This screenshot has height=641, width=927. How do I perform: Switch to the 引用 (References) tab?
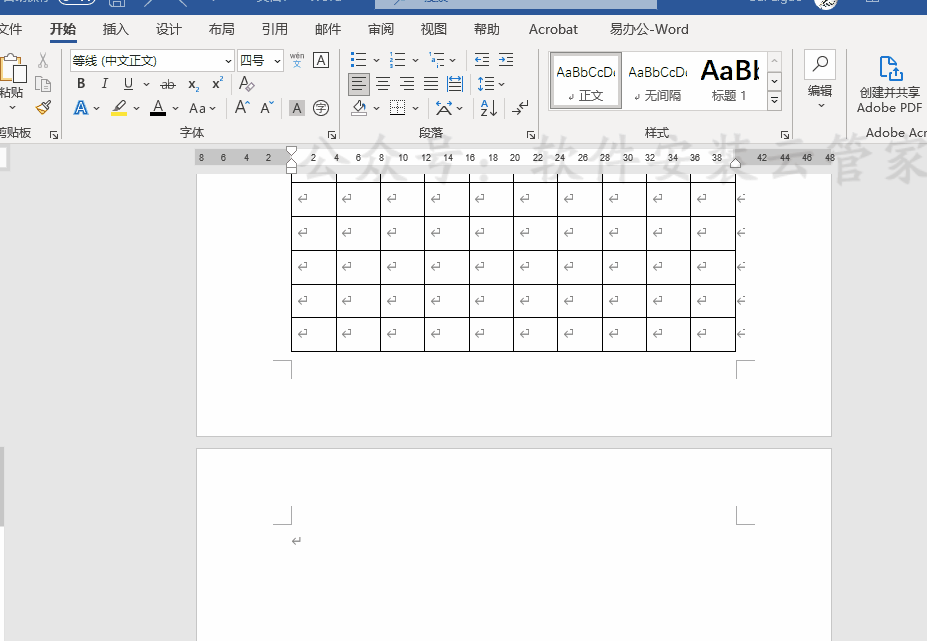coord(275,29)
